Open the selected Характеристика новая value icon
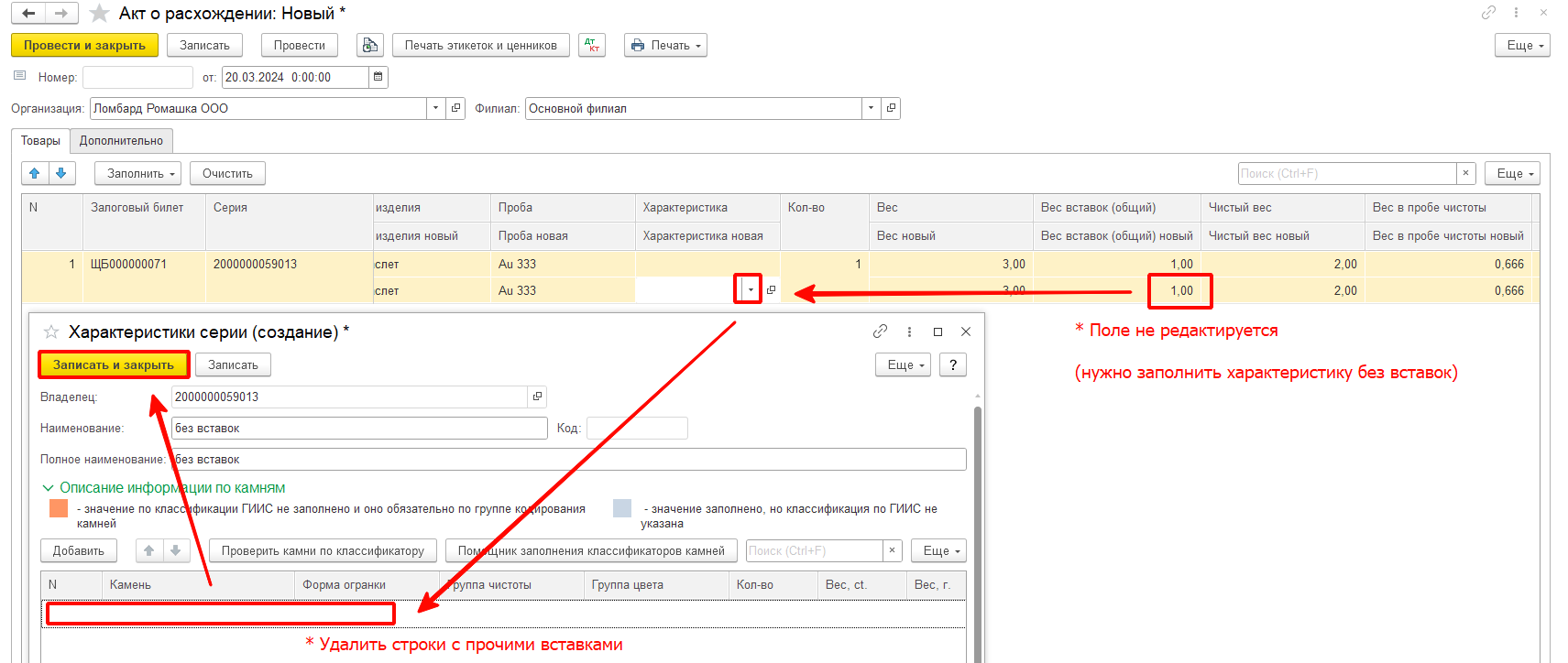The width and height of the screenshot is (1568, 663). click(x=771, y=290)
